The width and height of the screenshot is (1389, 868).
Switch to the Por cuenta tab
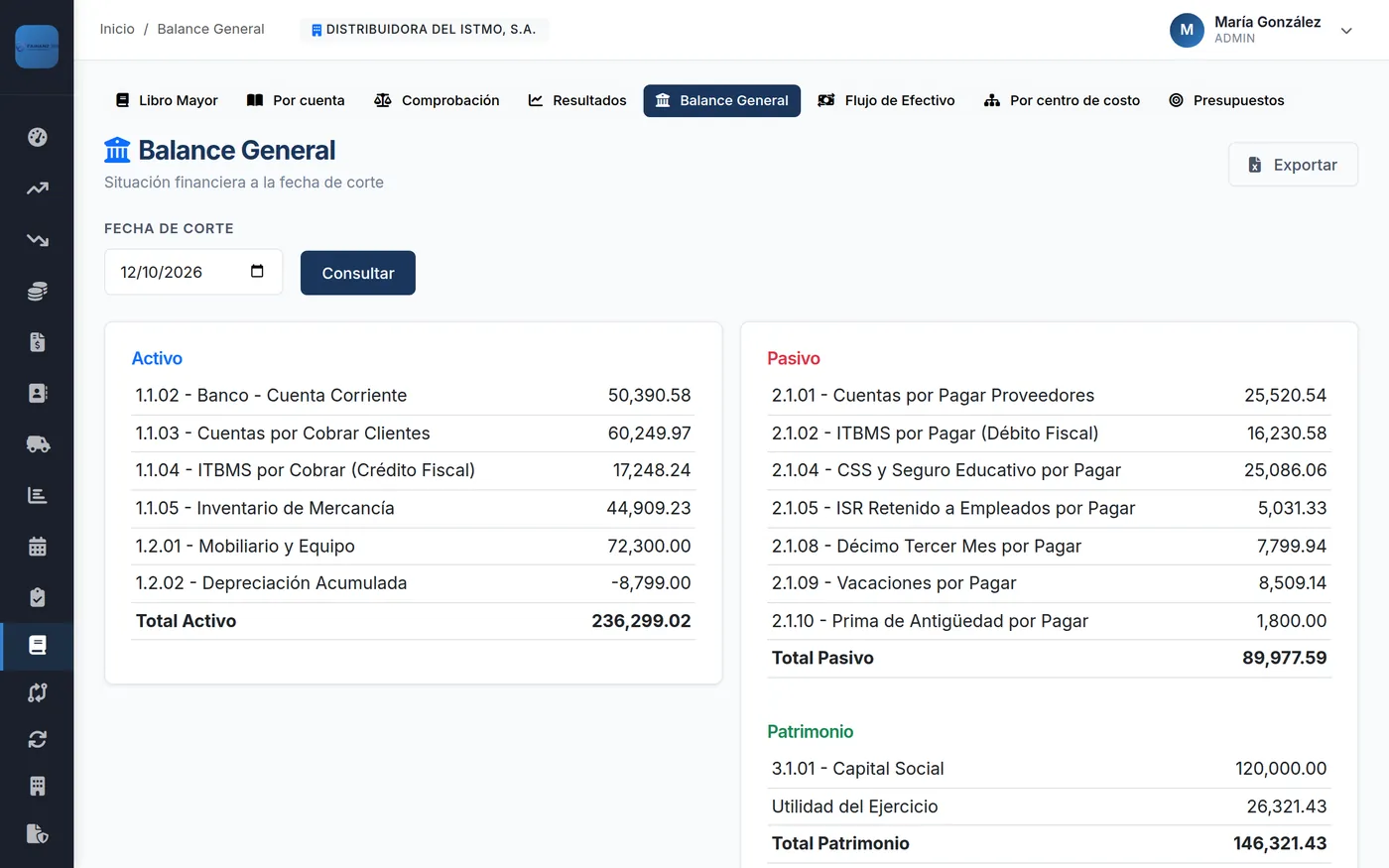click(296, 100)
